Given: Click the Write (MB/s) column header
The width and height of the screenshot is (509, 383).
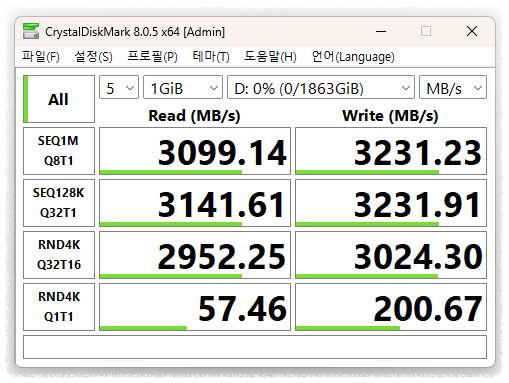Looking at the screenshot, I should [x=390, y=116].
